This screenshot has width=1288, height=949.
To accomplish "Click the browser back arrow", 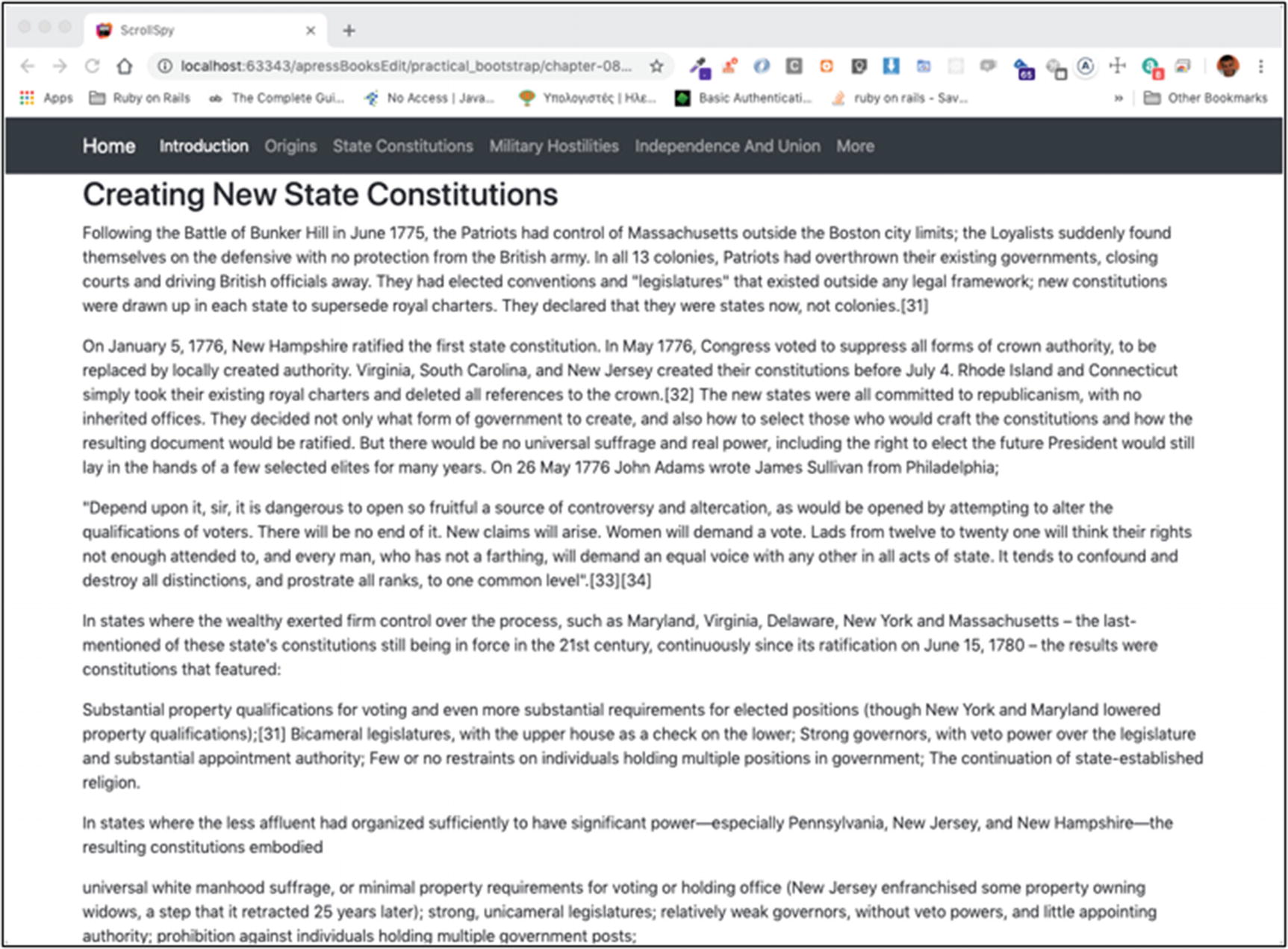I will [x=28, y=66].
